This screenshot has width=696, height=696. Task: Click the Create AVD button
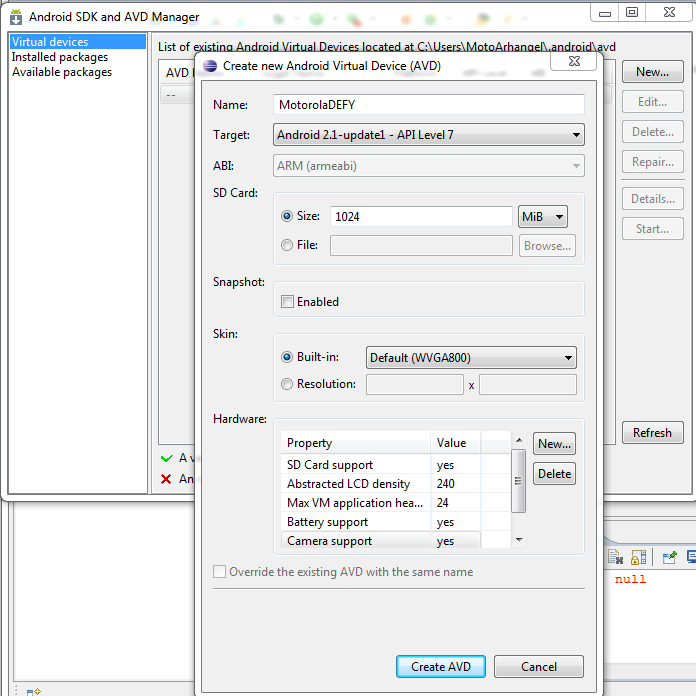click(441, 667)
